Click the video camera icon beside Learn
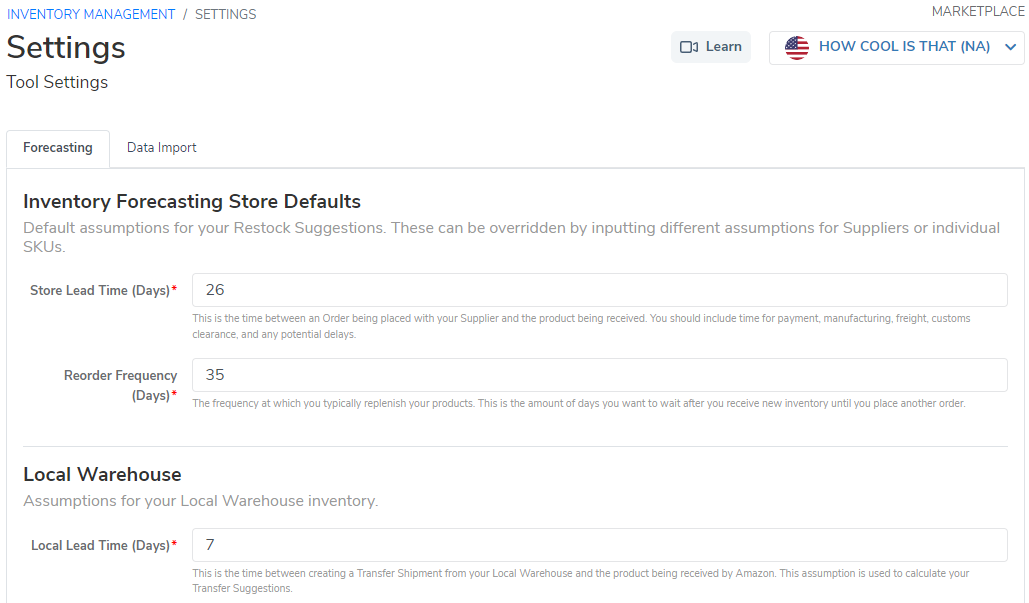1029x603 pixels. tap(688, 47)
